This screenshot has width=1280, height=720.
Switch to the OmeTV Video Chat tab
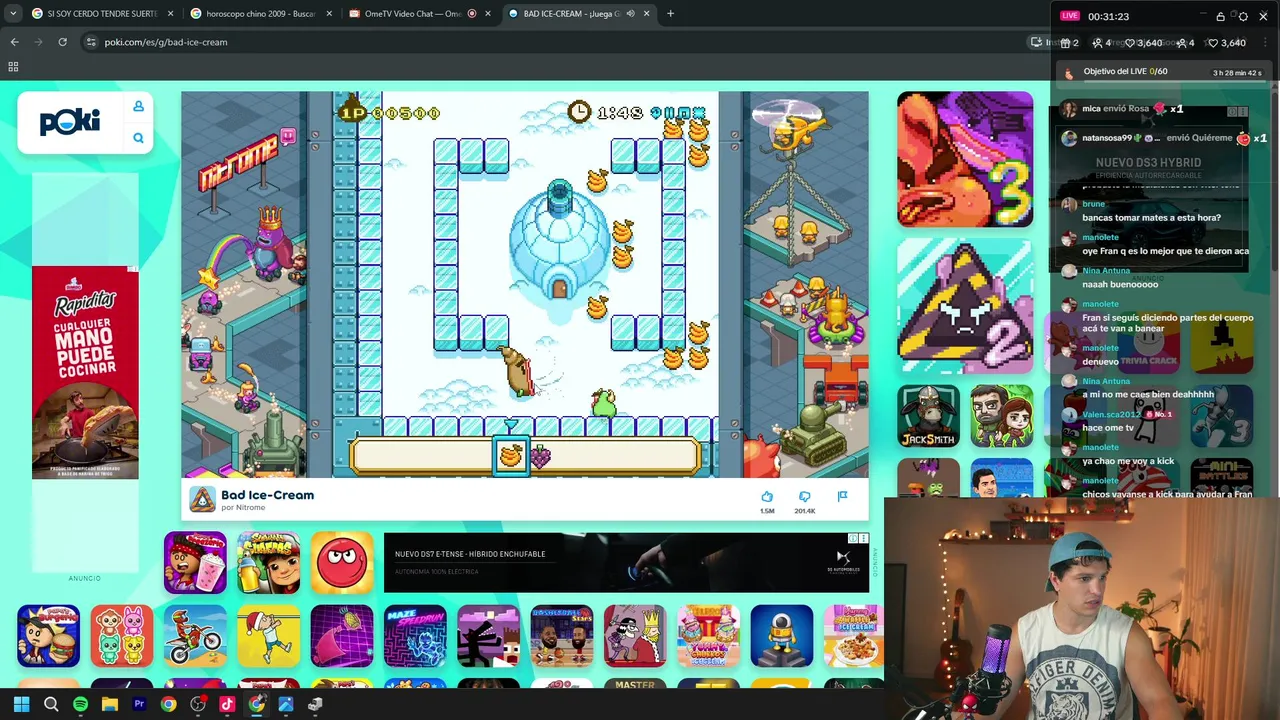(x=420, y=14)
